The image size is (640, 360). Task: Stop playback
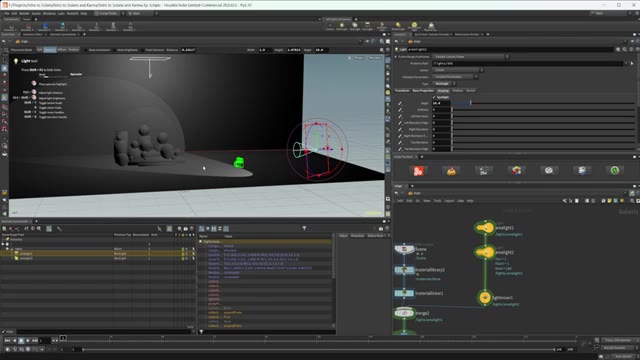click(21, 340)
